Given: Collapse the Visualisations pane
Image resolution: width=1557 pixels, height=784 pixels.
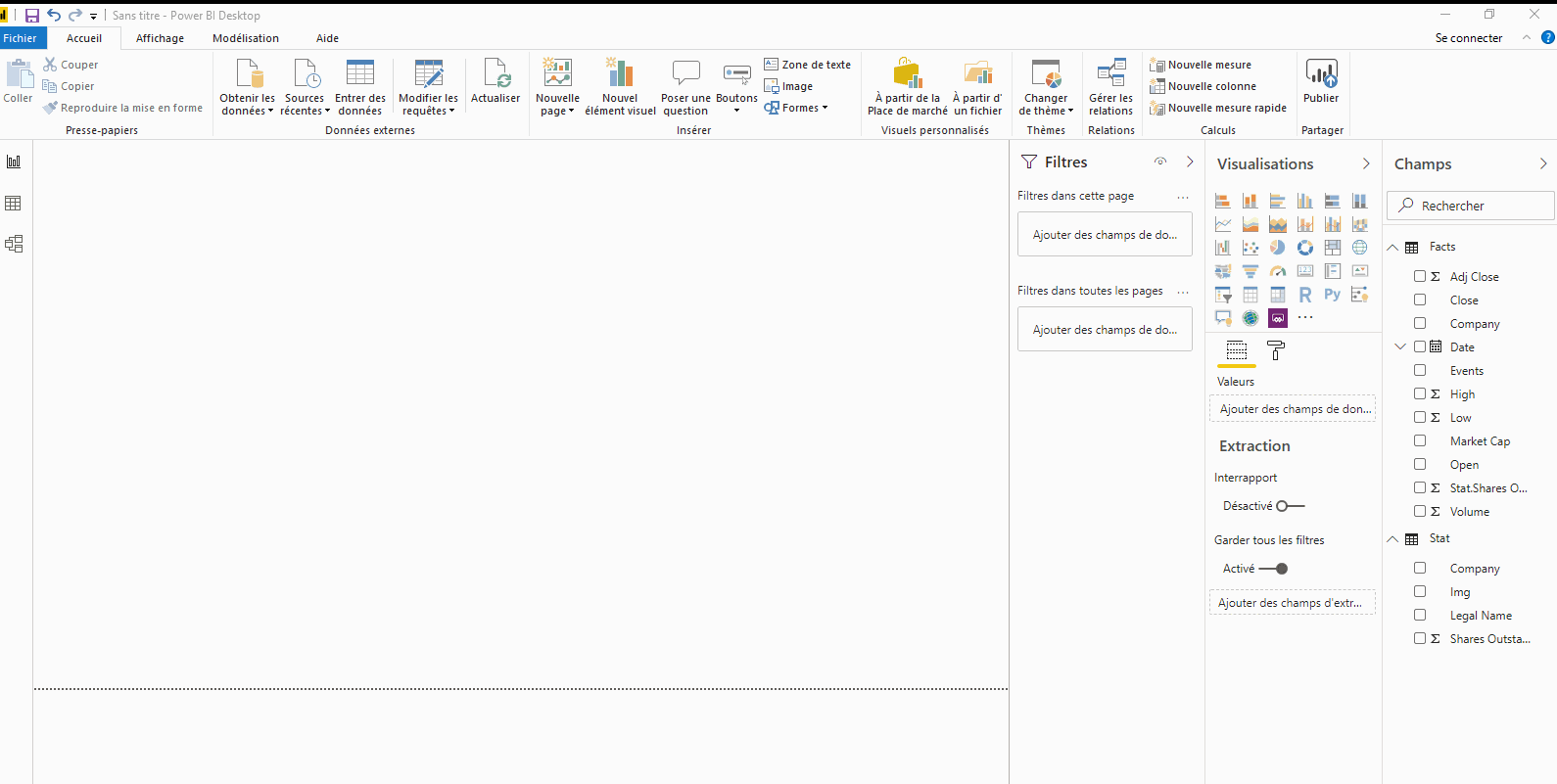Looking at the screenshot, I should tap(1366, 163).
